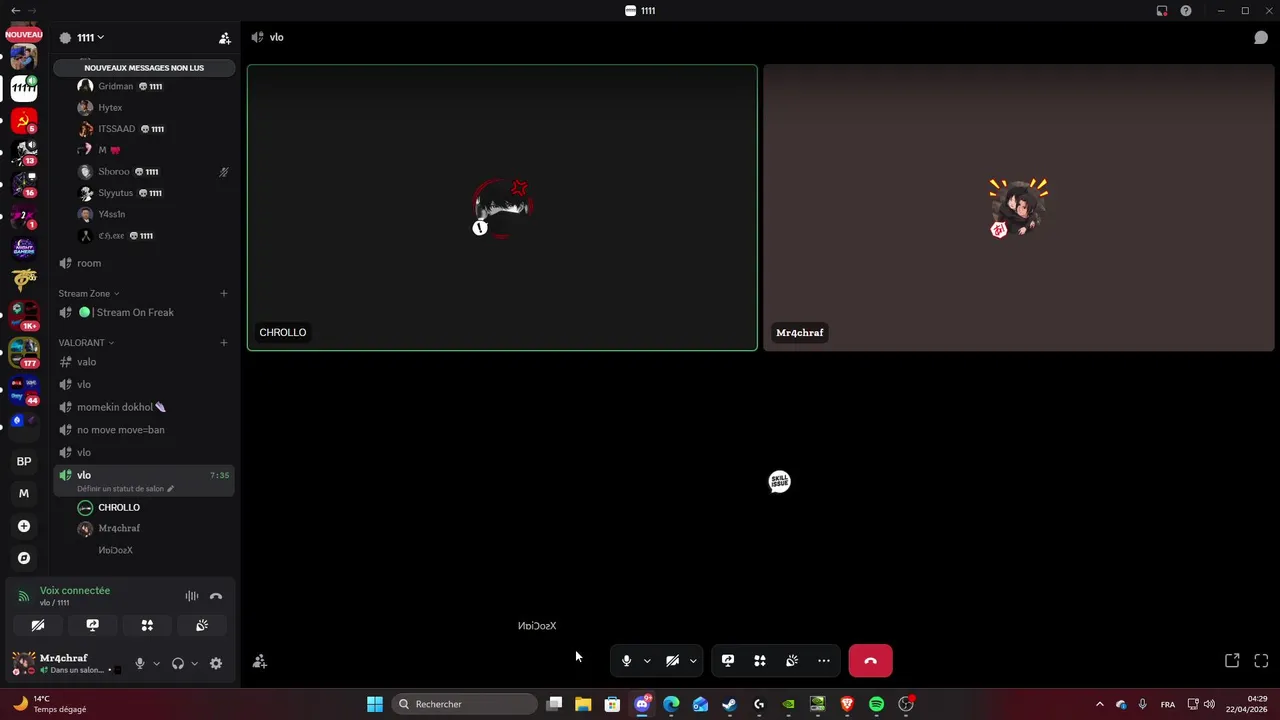Turn on camera in call controls

point(672,661)
